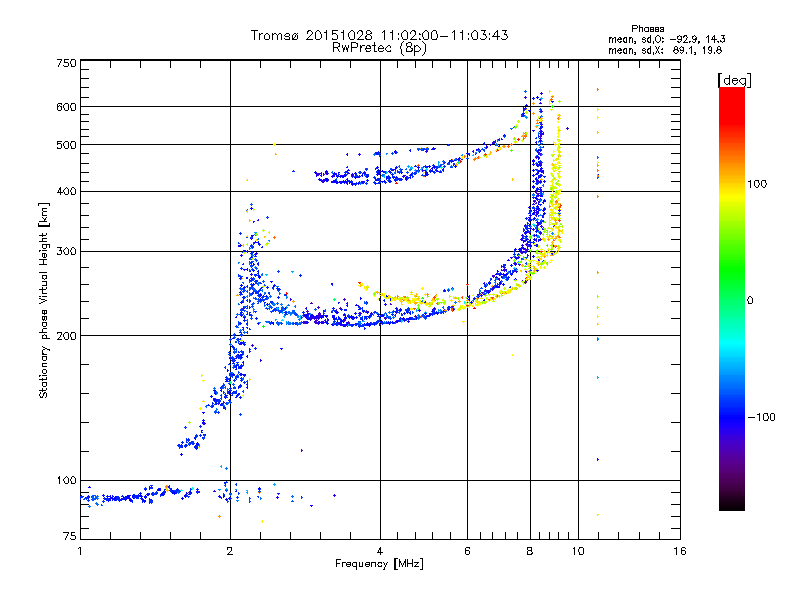Click the y-axis tick label "400"
The height and width of the screenshot is (600, 800).
[66, 191]
